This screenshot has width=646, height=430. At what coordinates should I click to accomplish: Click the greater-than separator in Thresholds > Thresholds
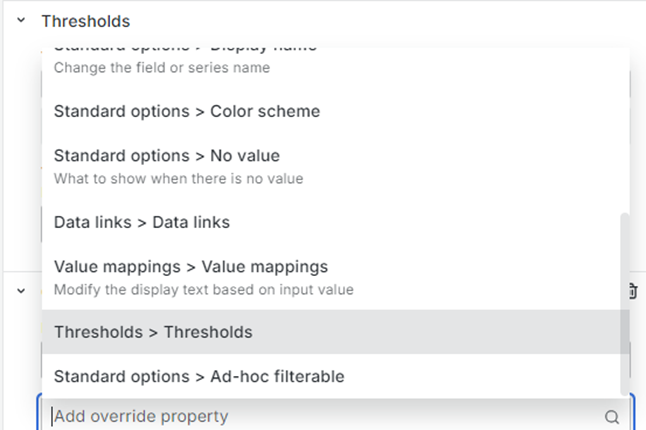click(x=153, y=333)
